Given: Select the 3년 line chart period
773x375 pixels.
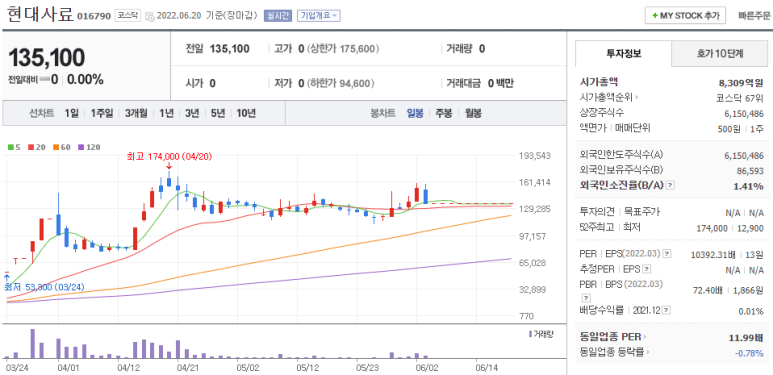Looking at the screenshot, I should [x=192, y=113].
